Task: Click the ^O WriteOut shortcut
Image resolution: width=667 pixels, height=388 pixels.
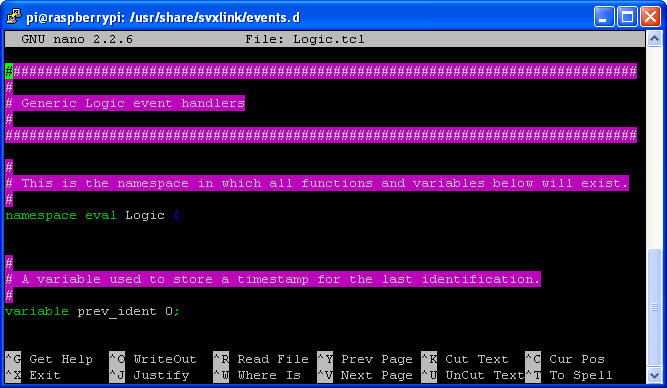Action: [153, 359]
